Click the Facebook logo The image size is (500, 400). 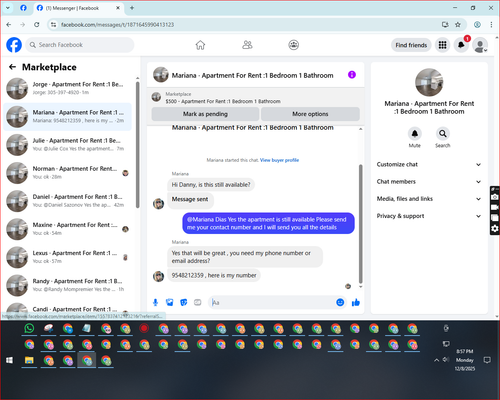point(14,45)
